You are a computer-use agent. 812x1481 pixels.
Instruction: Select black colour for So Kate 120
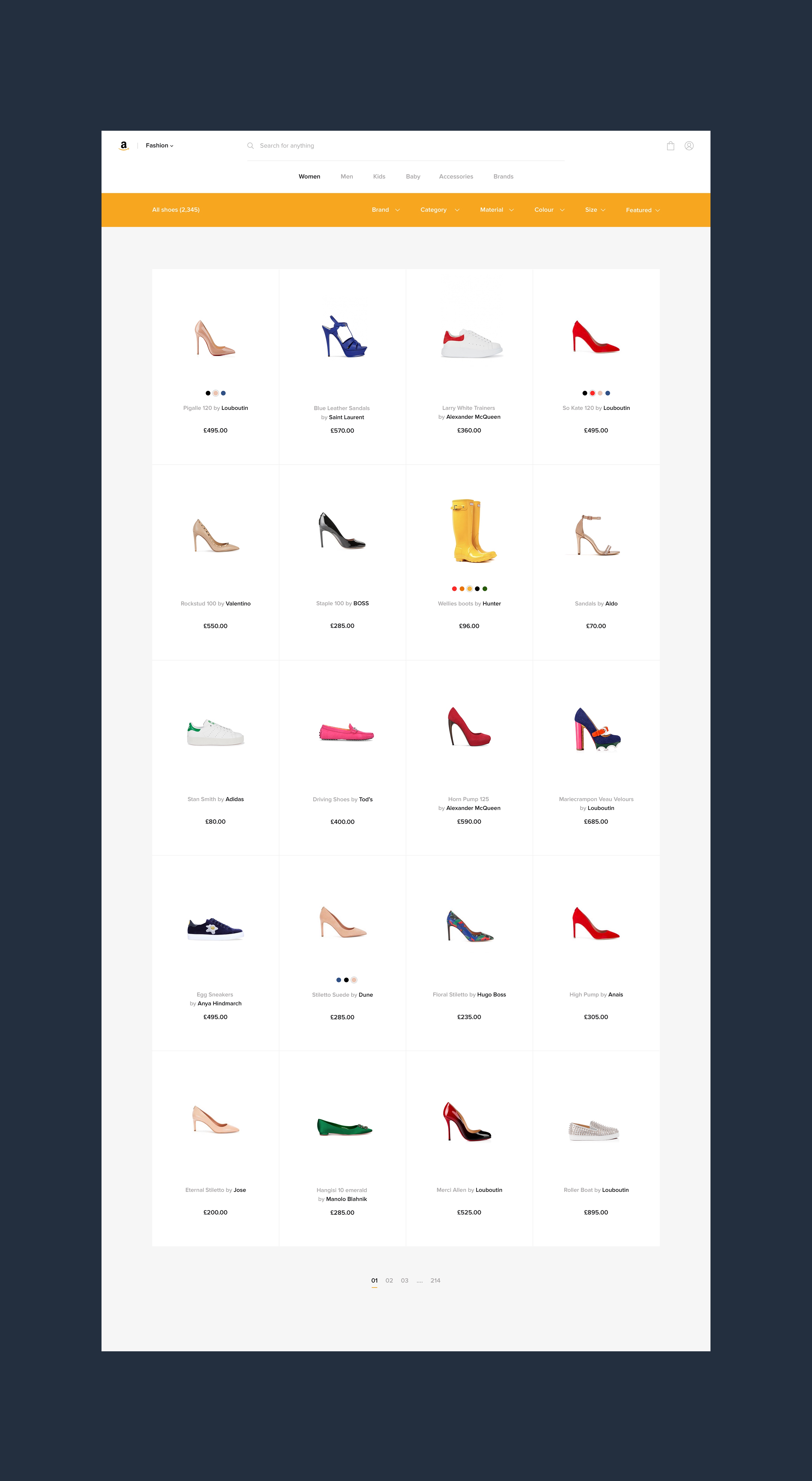pos(584,393)
